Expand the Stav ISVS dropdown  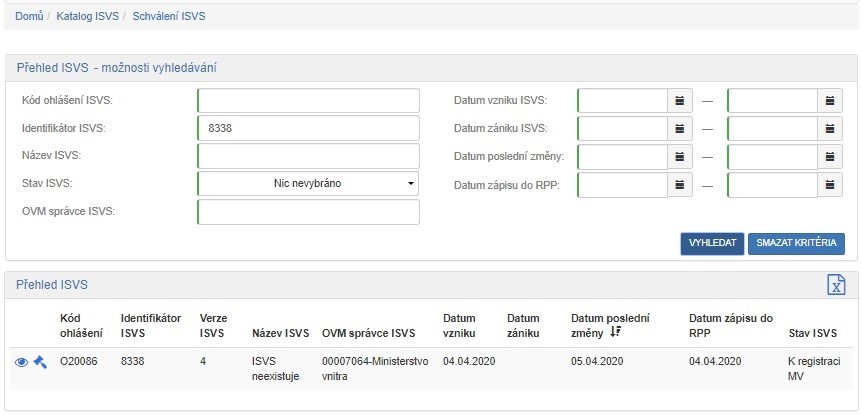[308, 184]
